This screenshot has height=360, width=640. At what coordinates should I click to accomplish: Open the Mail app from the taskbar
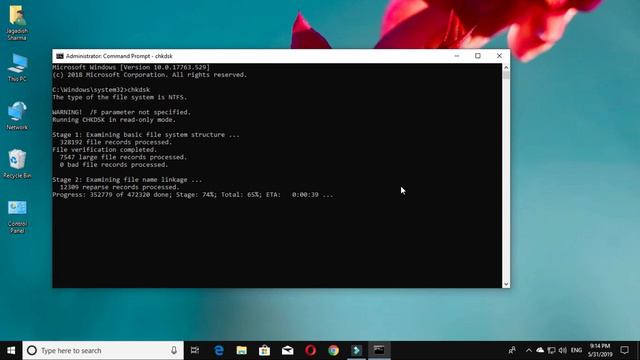(287, 351)
